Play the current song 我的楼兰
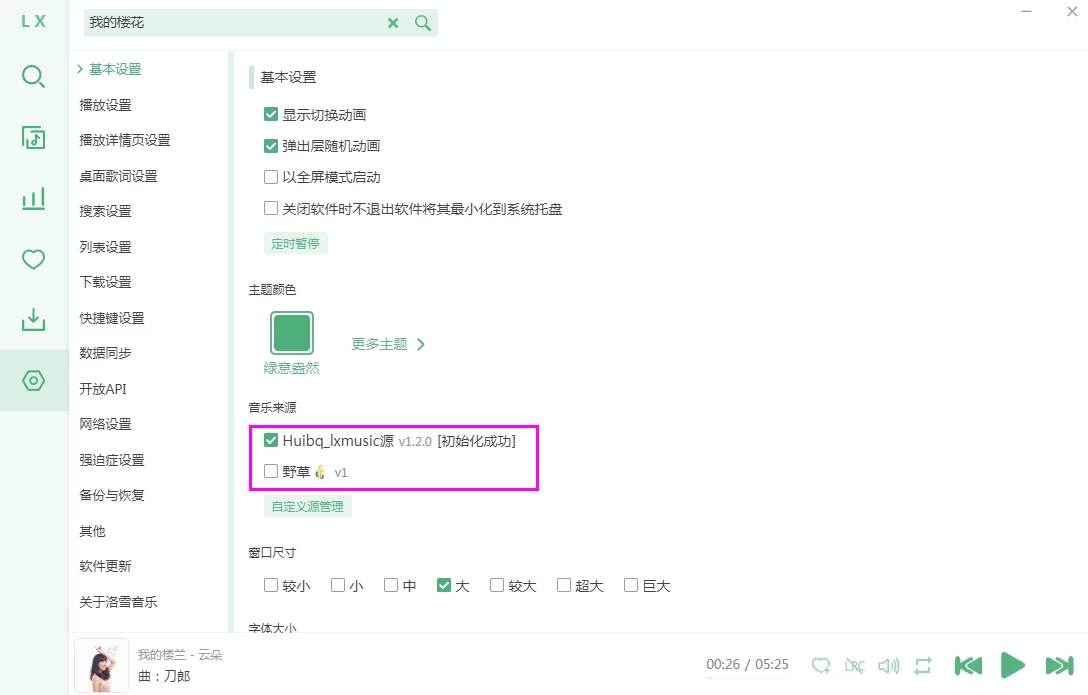1088x695 pixels. [1013, 665]
